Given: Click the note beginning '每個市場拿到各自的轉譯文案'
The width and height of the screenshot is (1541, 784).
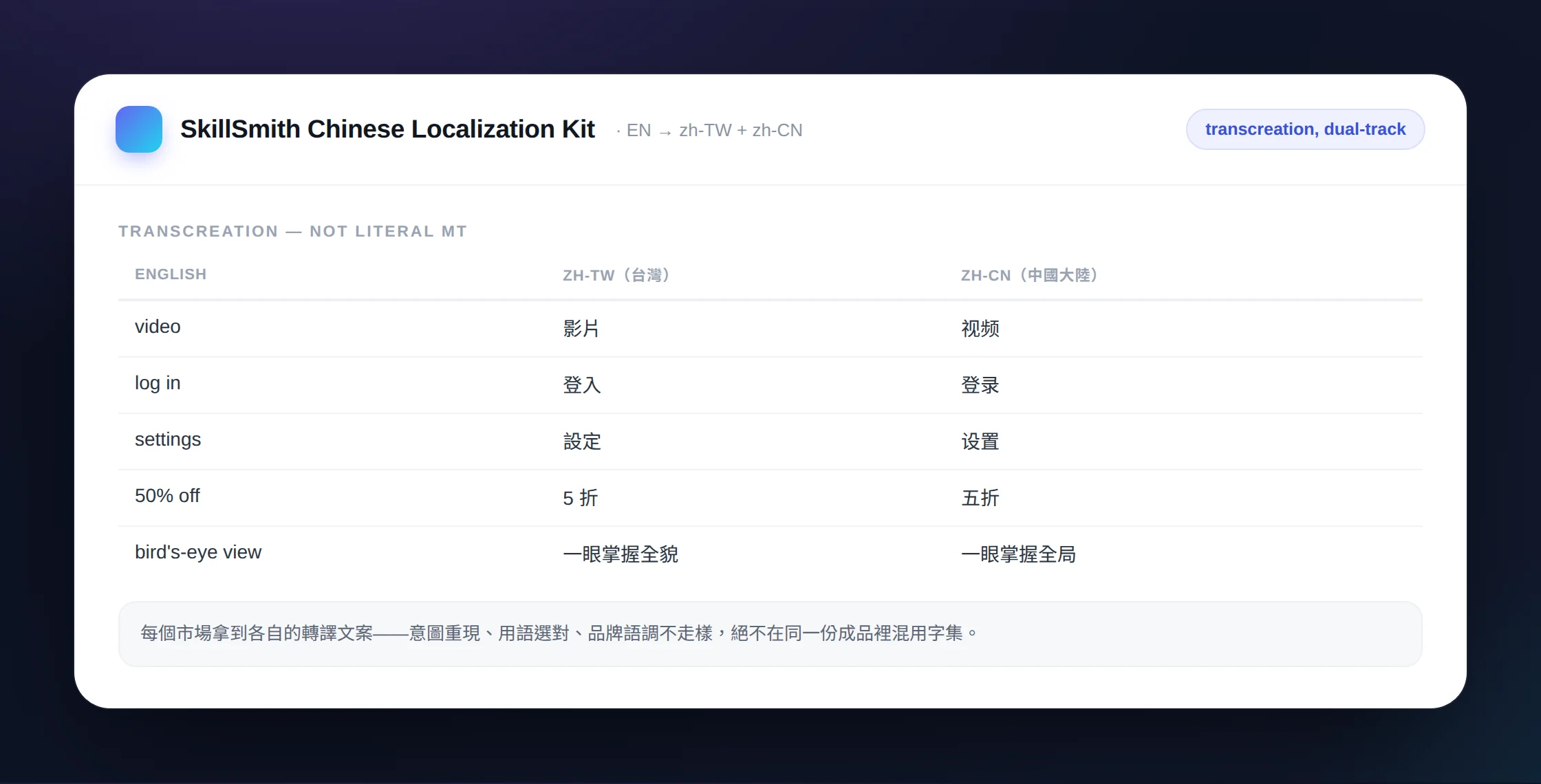Looking at the screenshot, I should point(770,633).
